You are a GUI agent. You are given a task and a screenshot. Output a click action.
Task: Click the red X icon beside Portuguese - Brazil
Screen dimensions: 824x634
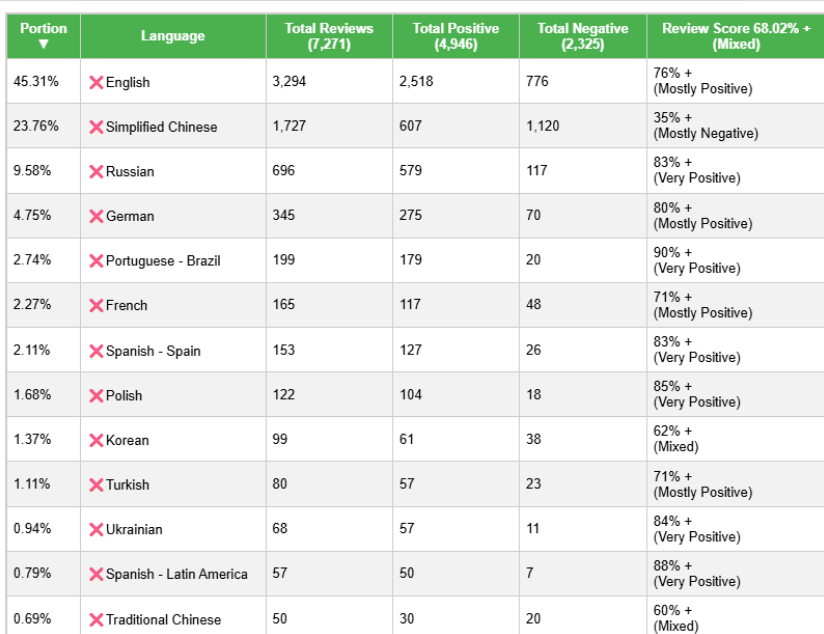pos(96,261)
